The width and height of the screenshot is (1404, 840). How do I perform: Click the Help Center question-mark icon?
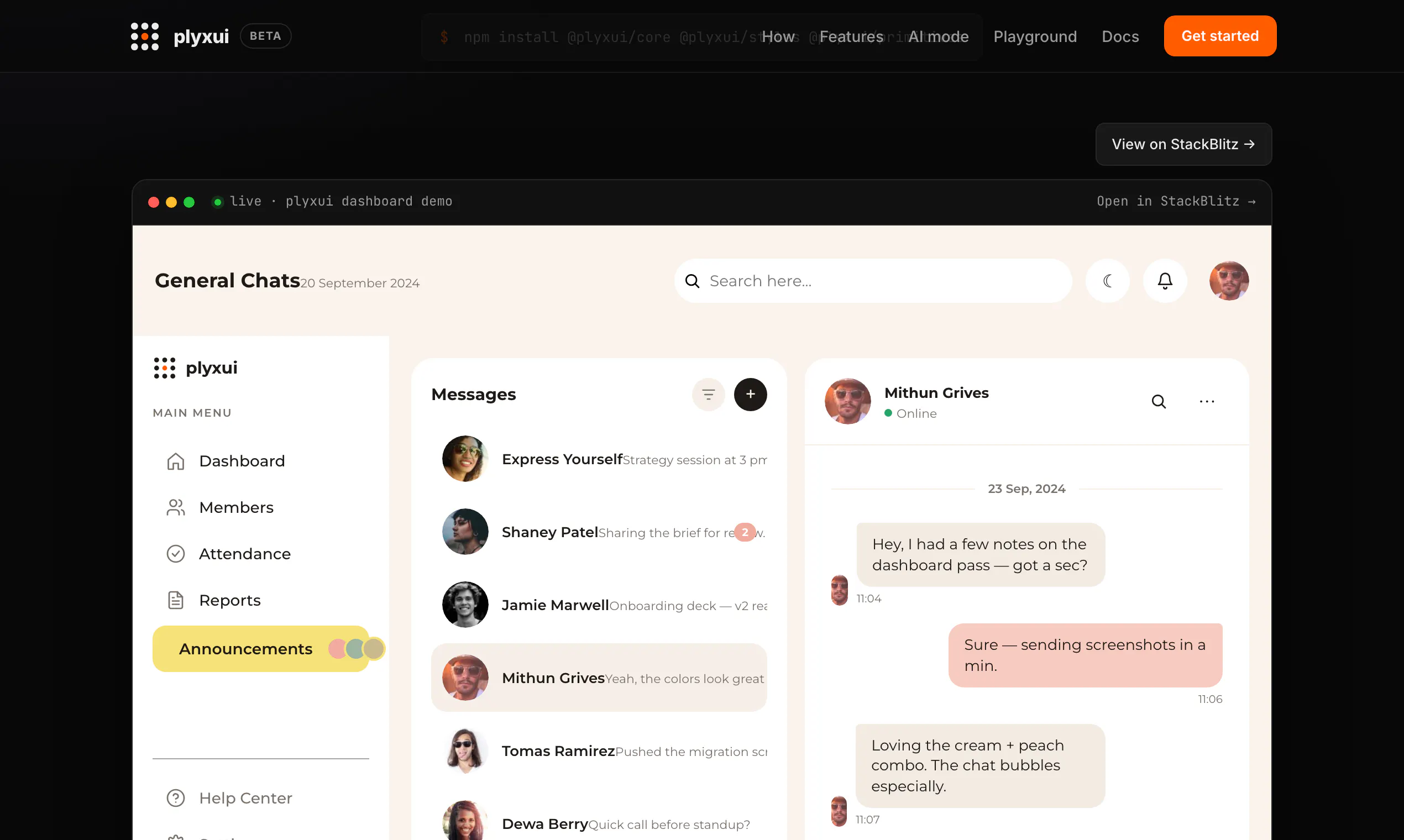click(x=176, y=799)
